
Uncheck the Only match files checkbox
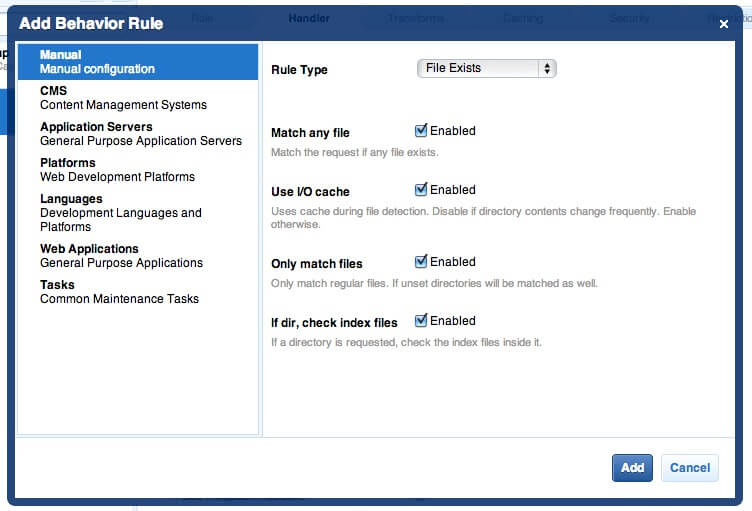pos(421,262)
